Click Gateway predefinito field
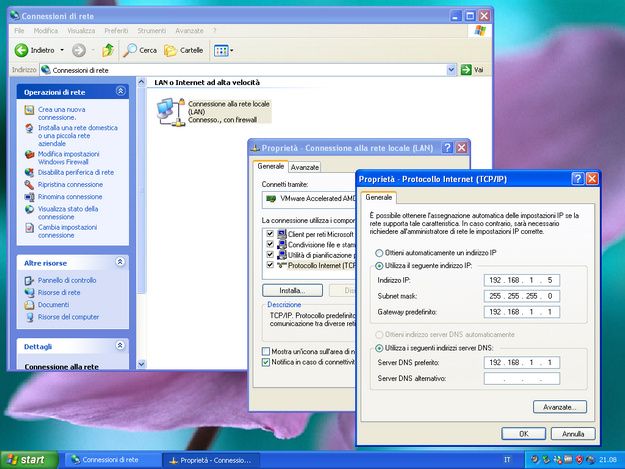Viewport: 625px width, 469px height. click(522, 312)
